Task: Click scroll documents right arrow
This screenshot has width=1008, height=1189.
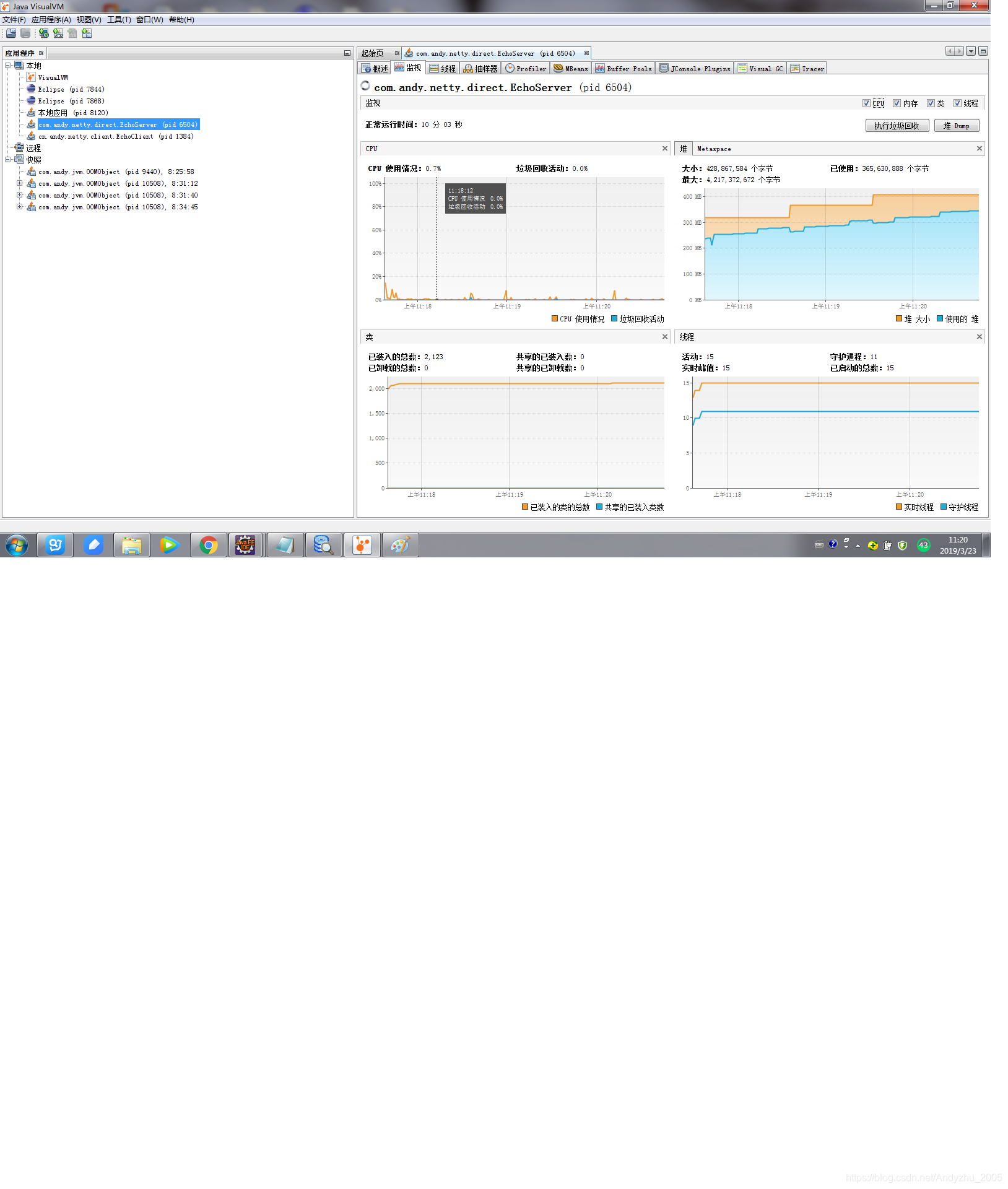Action: (x=959, y=51)
